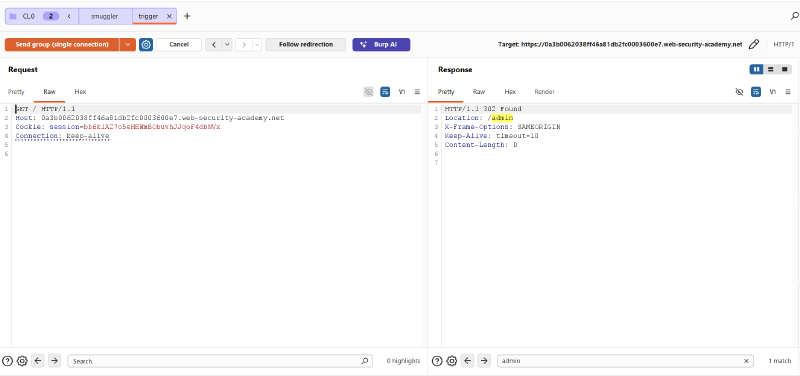The width and height of the screenshot is (800, 376).
Task: Edit target with the pencil icon
Action: coord(754,45)
